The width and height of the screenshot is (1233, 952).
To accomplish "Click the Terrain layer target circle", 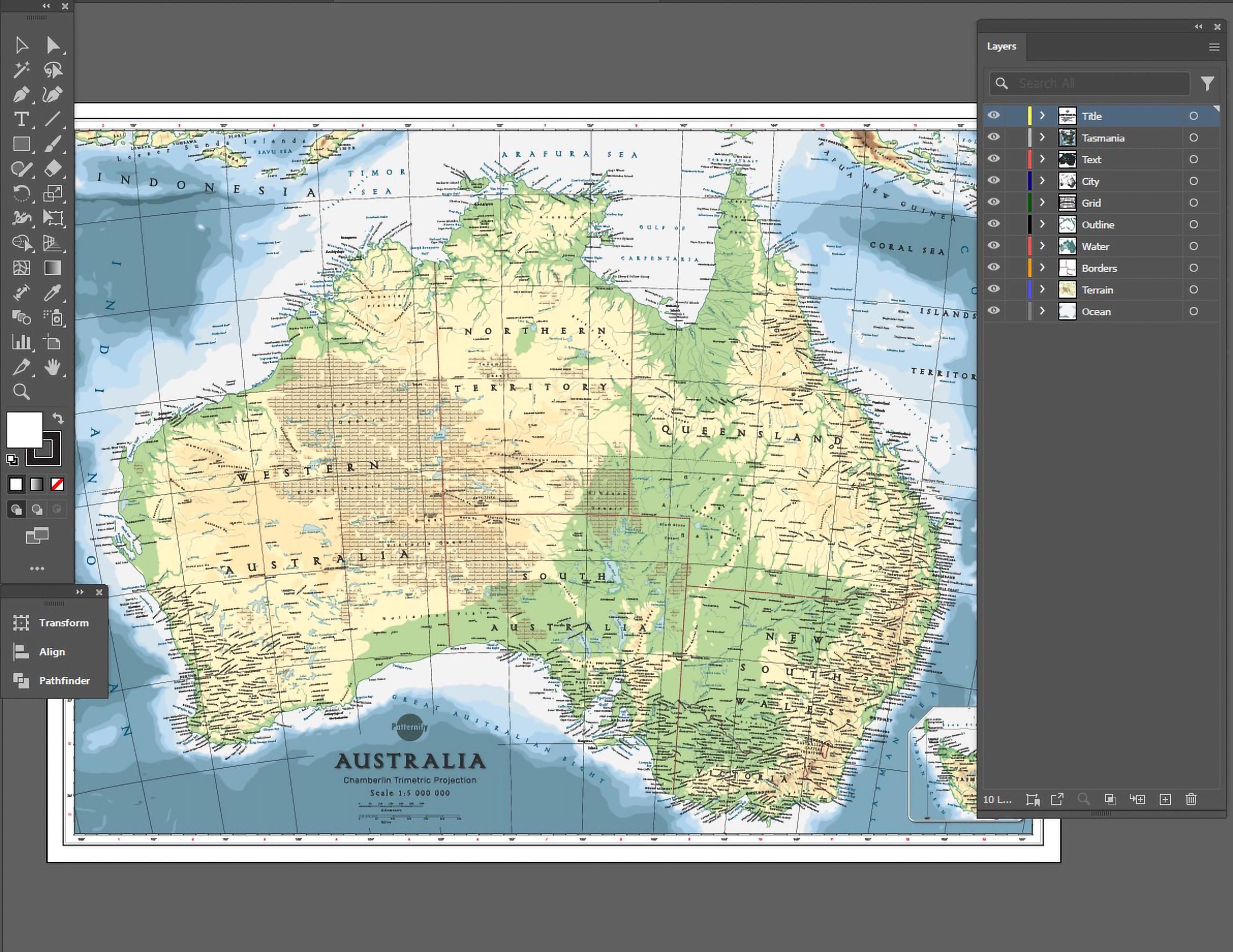I will [x=1194, y=290].
